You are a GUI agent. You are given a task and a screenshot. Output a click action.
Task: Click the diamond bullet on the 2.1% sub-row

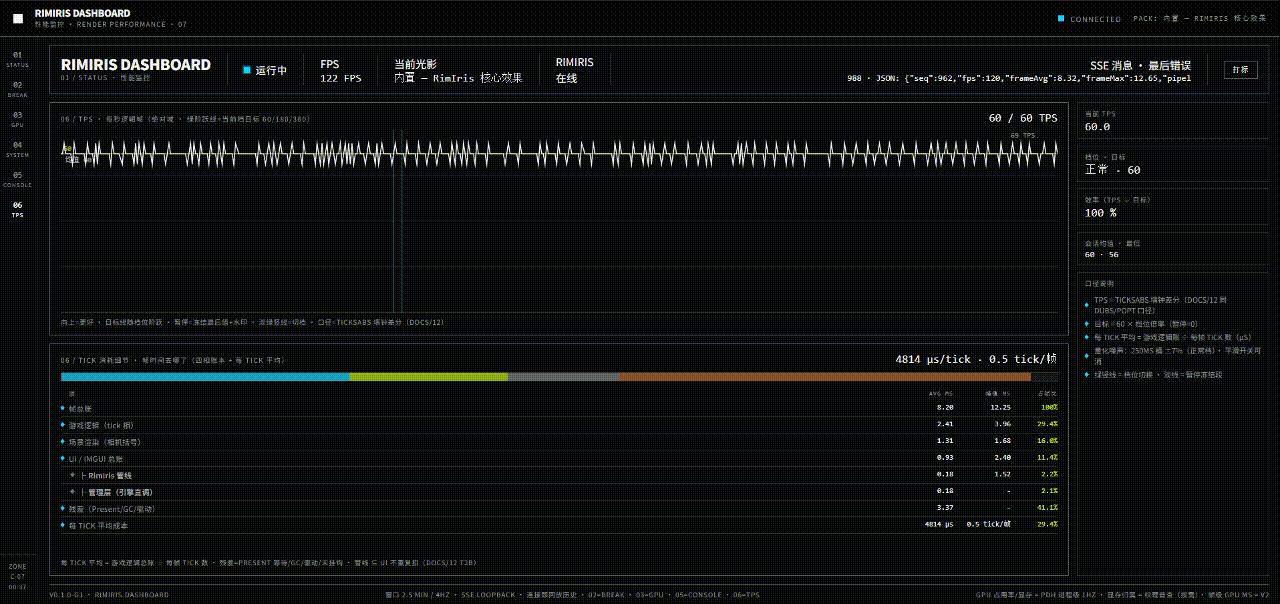click(72, 492)
